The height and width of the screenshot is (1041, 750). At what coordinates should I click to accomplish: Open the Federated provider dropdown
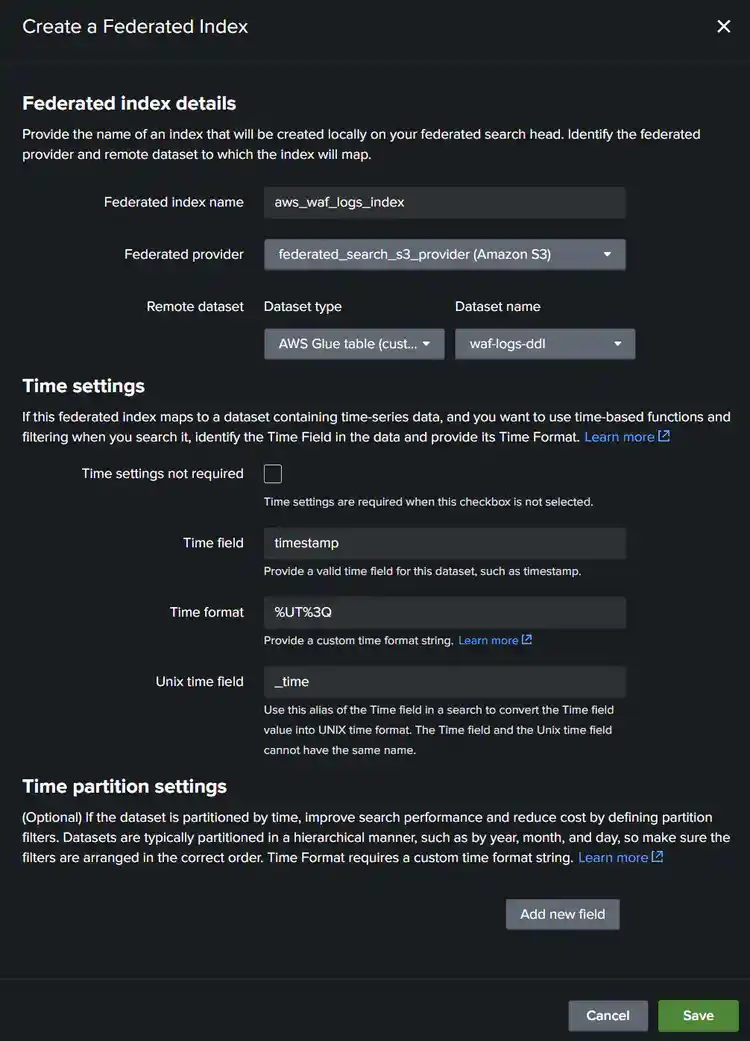click(x=444, y=255)
